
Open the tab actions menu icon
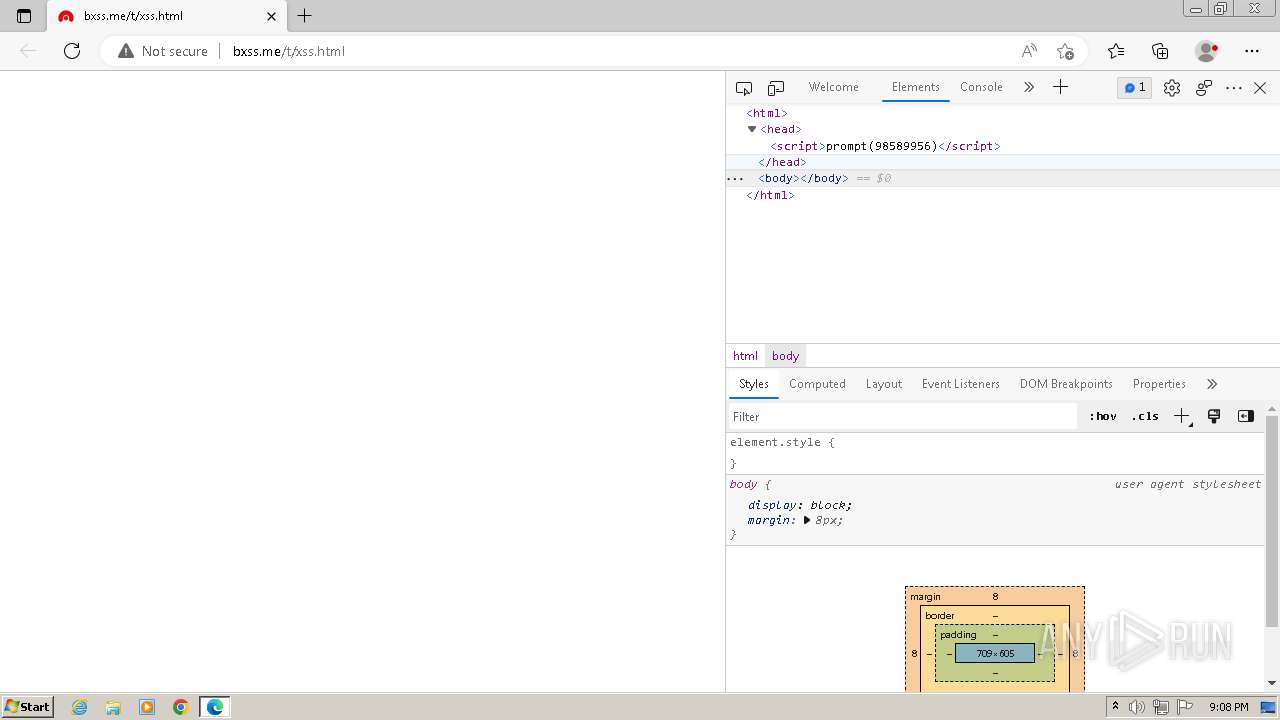[x=24, y=16]
